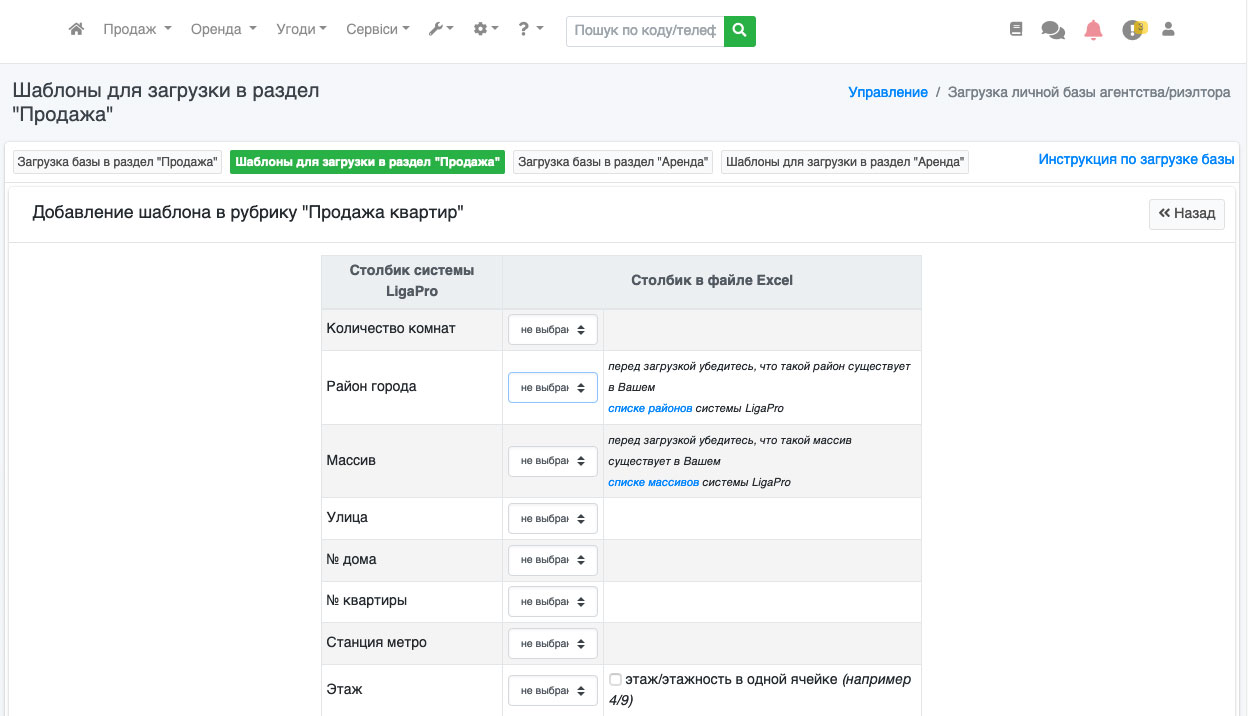The image size is (1248, 716).
Task: Expand the Район города column dropdown
Action: 553,387
